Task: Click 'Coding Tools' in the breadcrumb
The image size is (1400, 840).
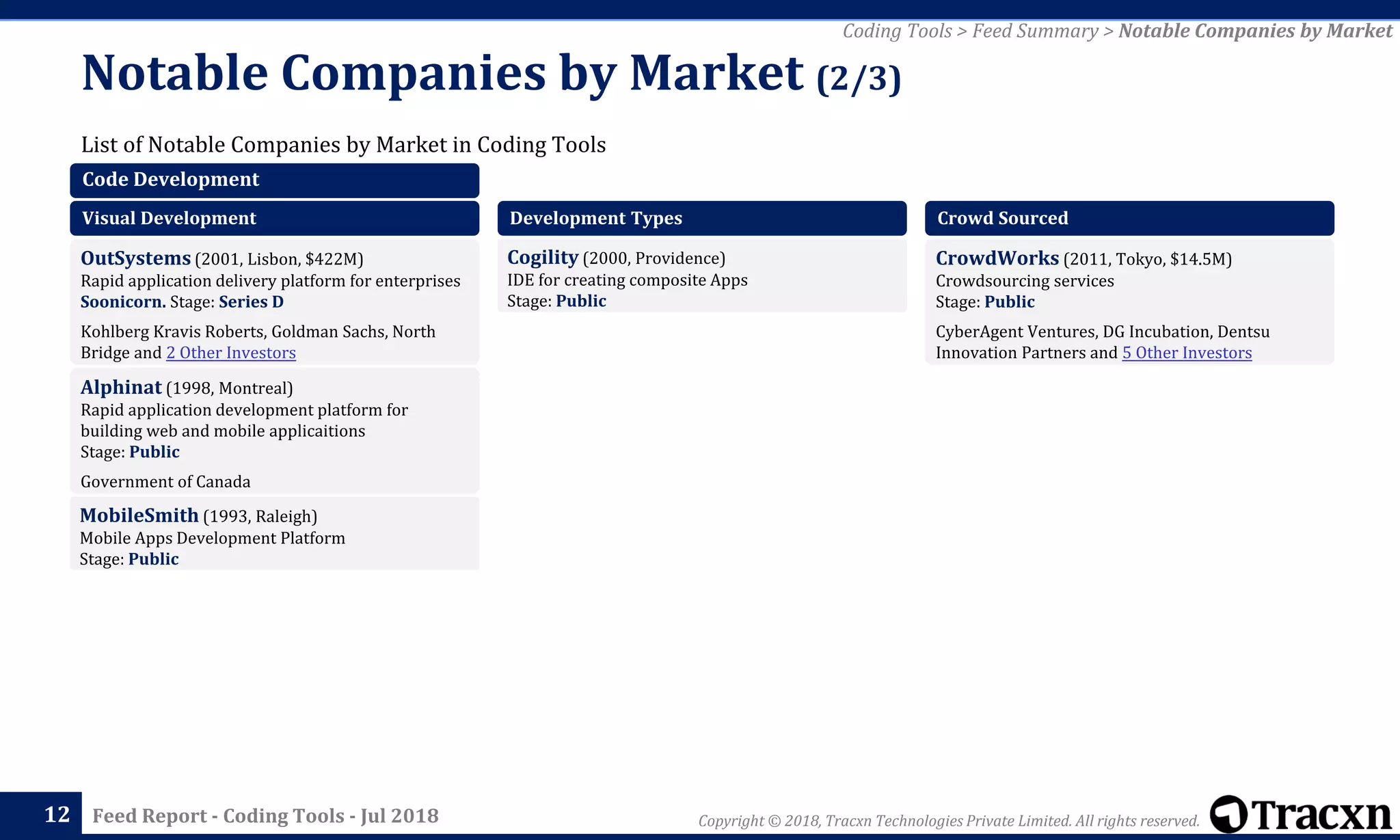Action: (897, 31)
